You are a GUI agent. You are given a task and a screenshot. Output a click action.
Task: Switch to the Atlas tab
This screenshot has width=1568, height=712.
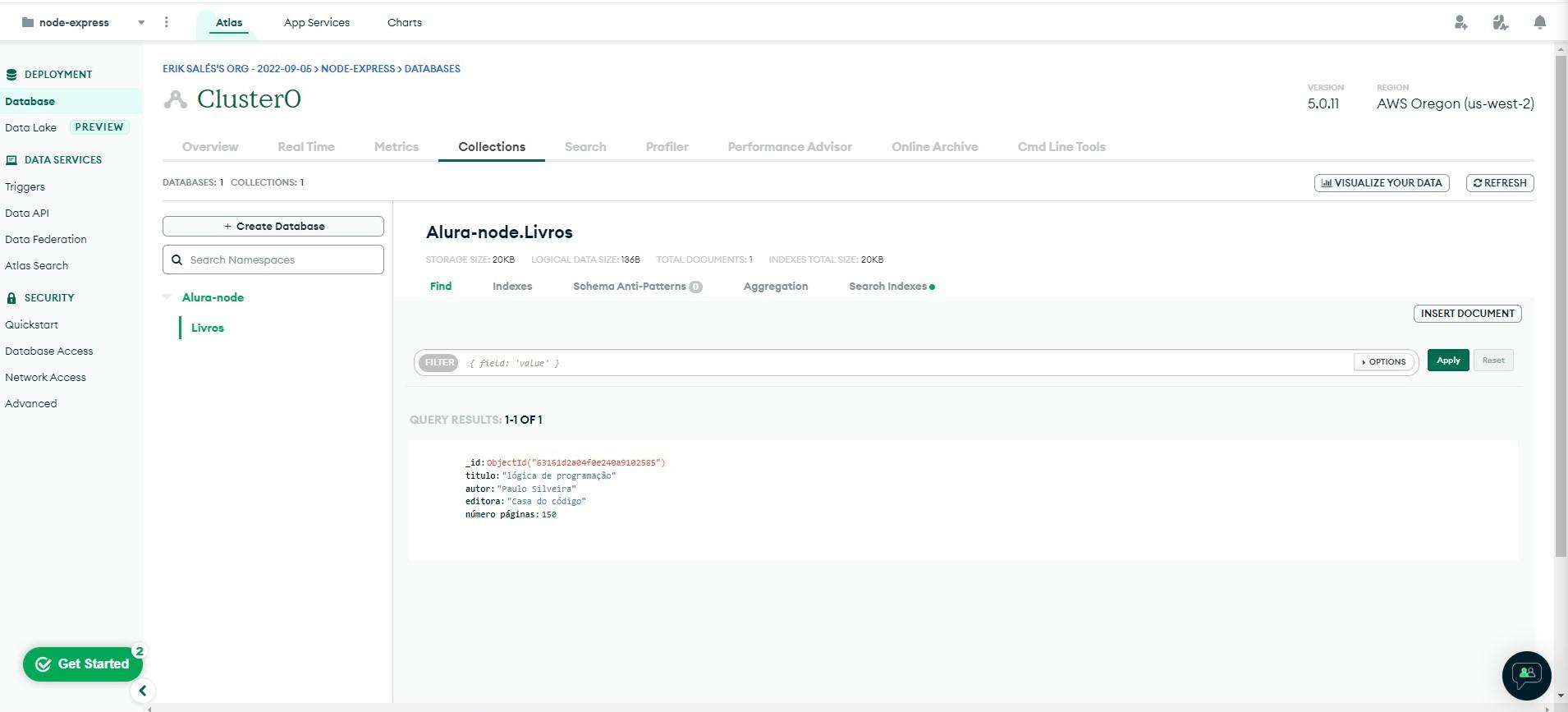pos(229,22)
